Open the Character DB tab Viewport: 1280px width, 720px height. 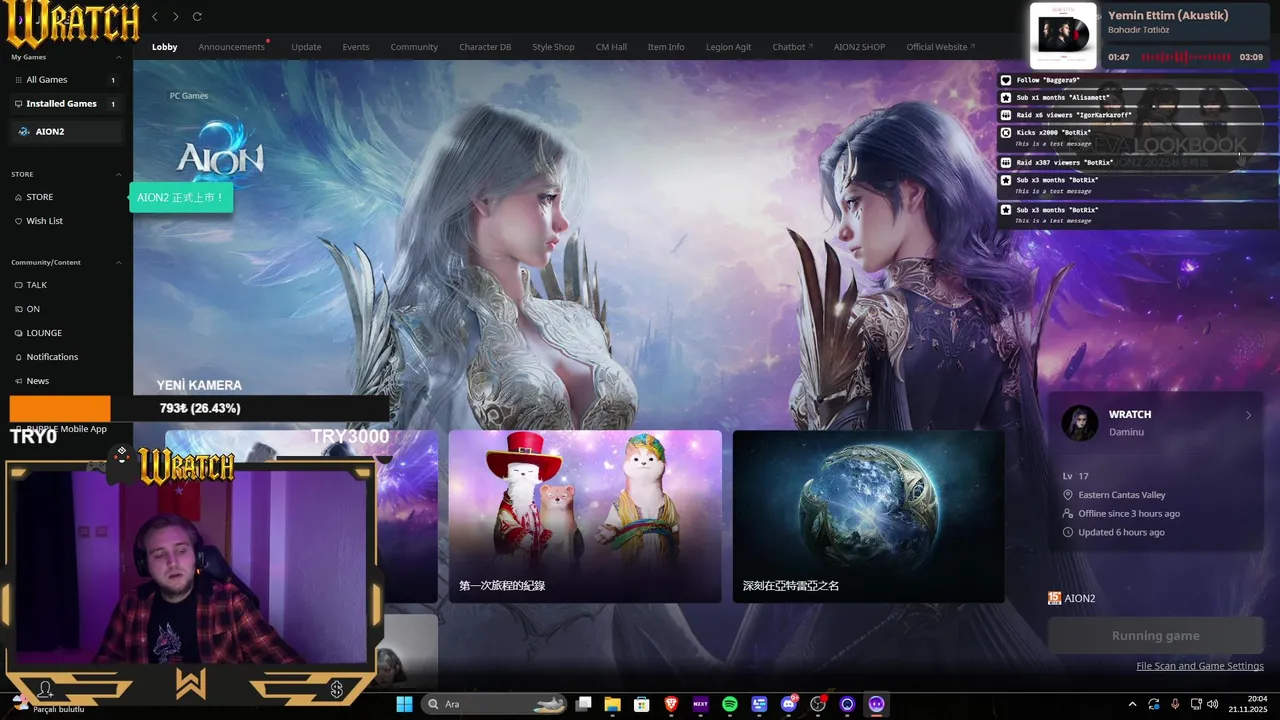point(485,47)
